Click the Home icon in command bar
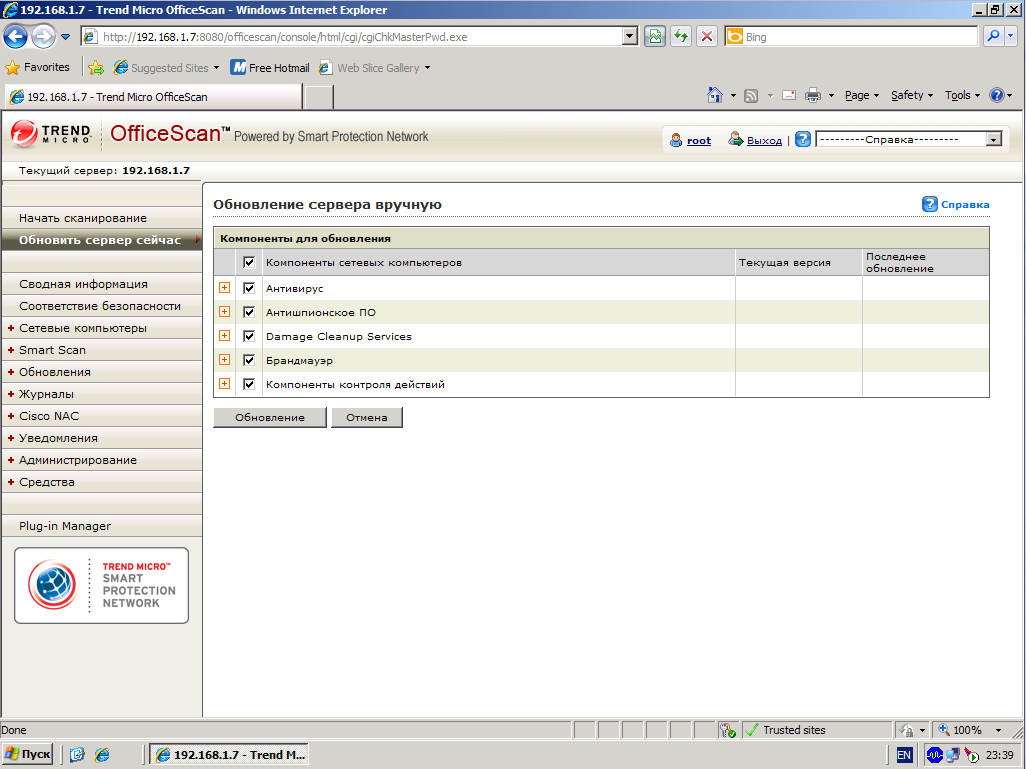This screenshot has width=1026, height=769. tap(715, 96)
